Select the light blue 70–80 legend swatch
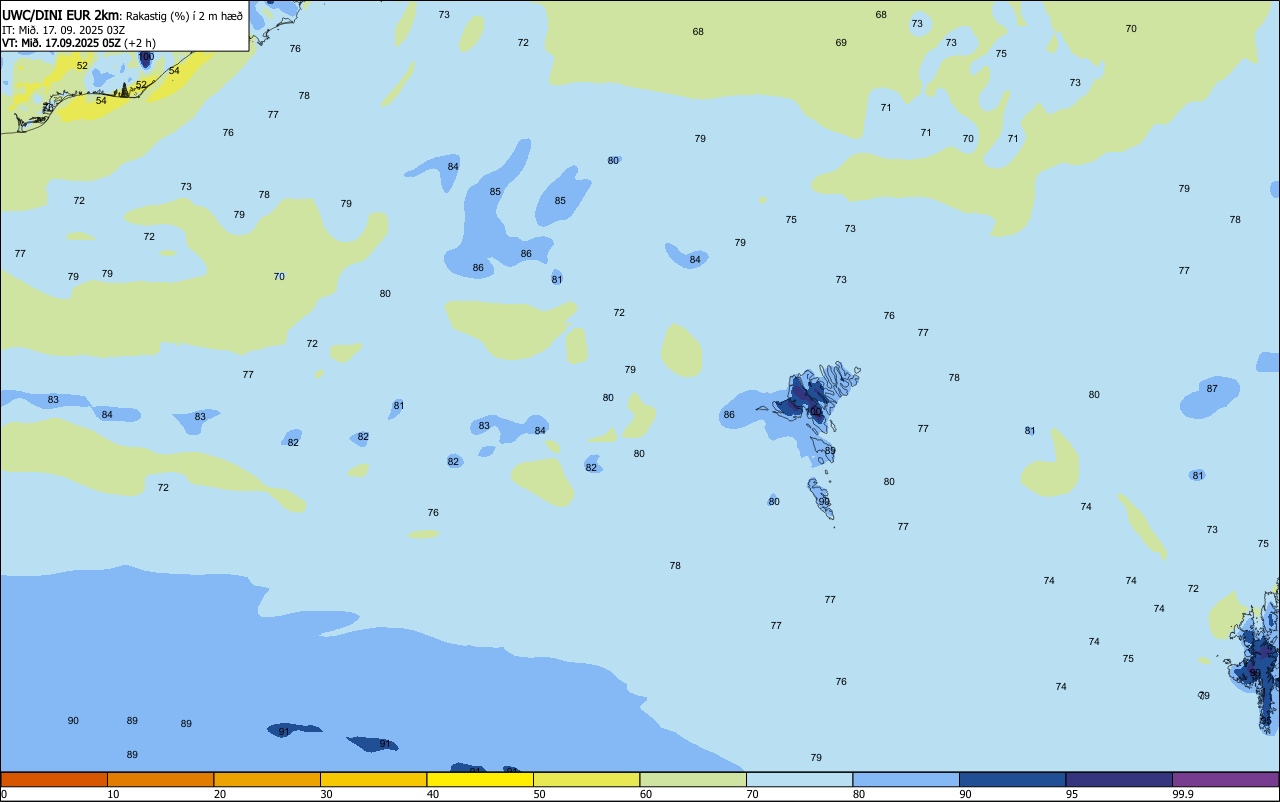 pyautogui.click(x=799, y=779)
